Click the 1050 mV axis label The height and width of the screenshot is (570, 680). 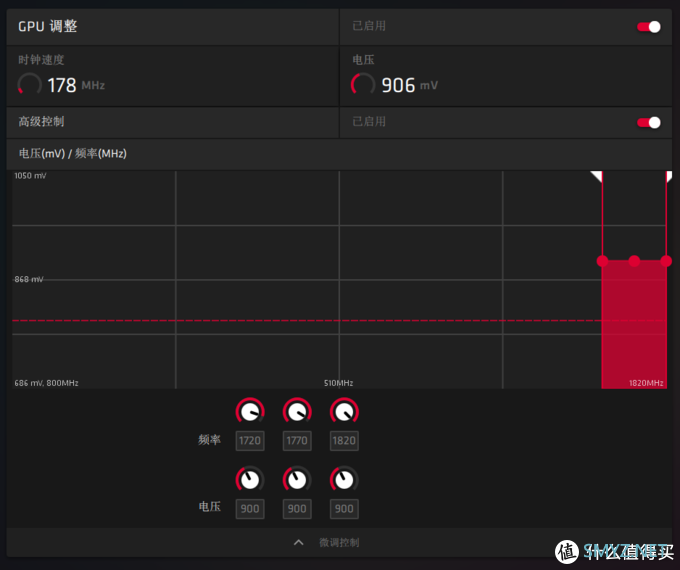point(30,176)
